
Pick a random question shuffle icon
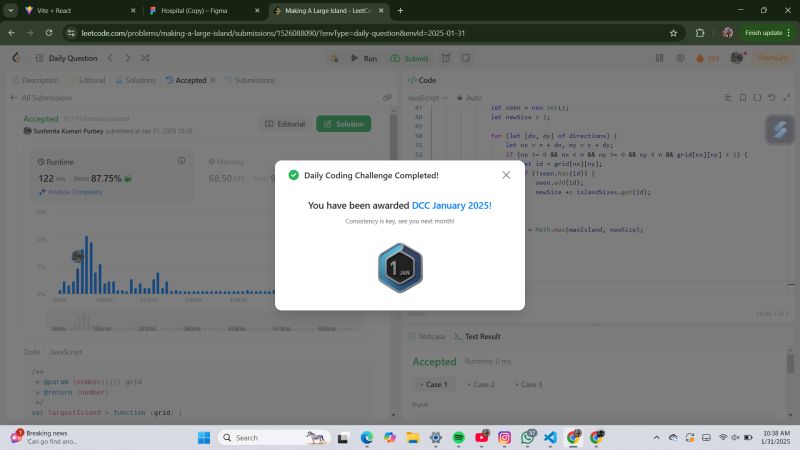pyautogui.click(x=145, y=58)
